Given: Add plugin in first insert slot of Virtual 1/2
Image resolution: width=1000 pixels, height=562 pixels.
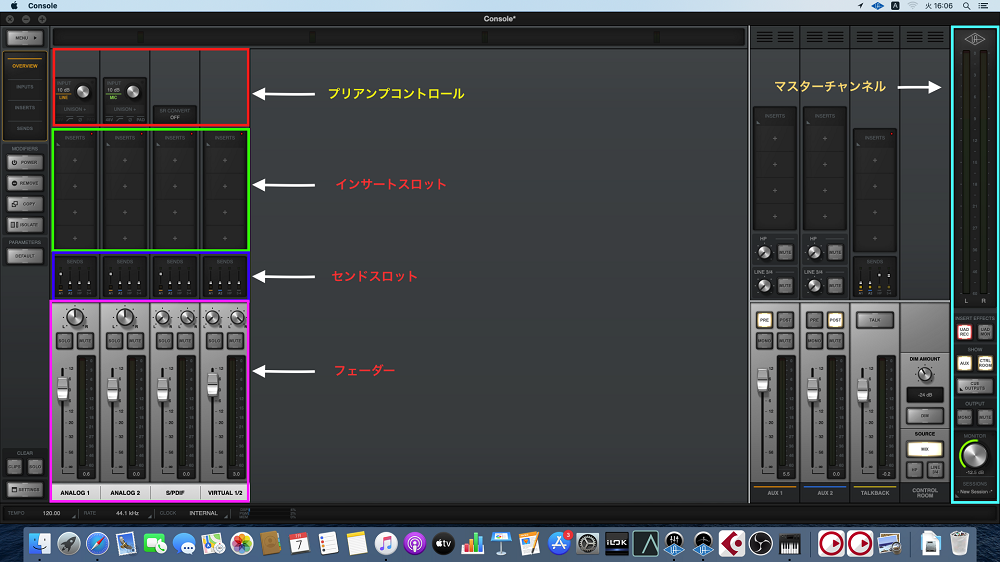Looking at the screenshot, I should coord(224,160).
